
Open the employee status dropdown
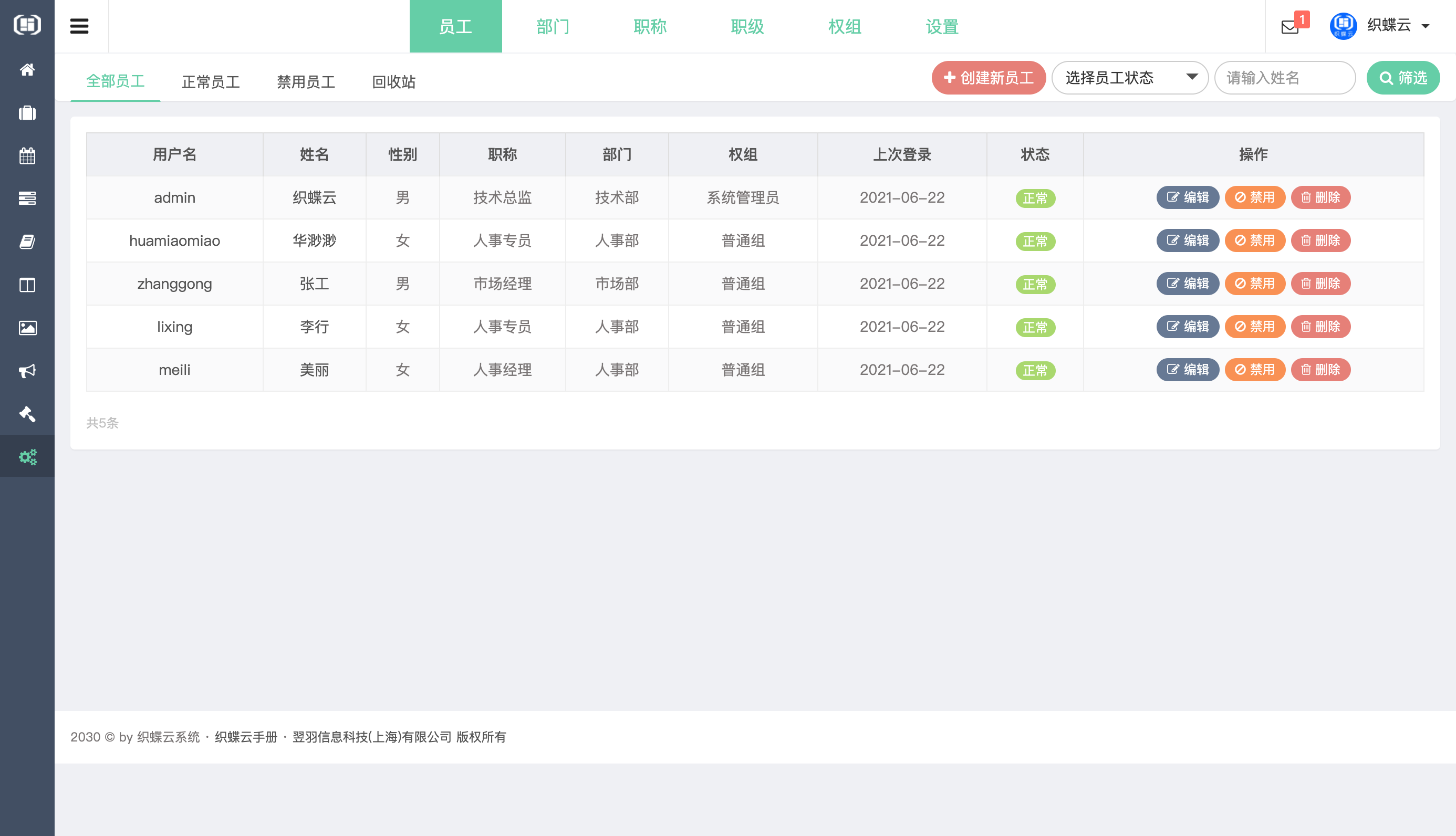[1129, 78]
